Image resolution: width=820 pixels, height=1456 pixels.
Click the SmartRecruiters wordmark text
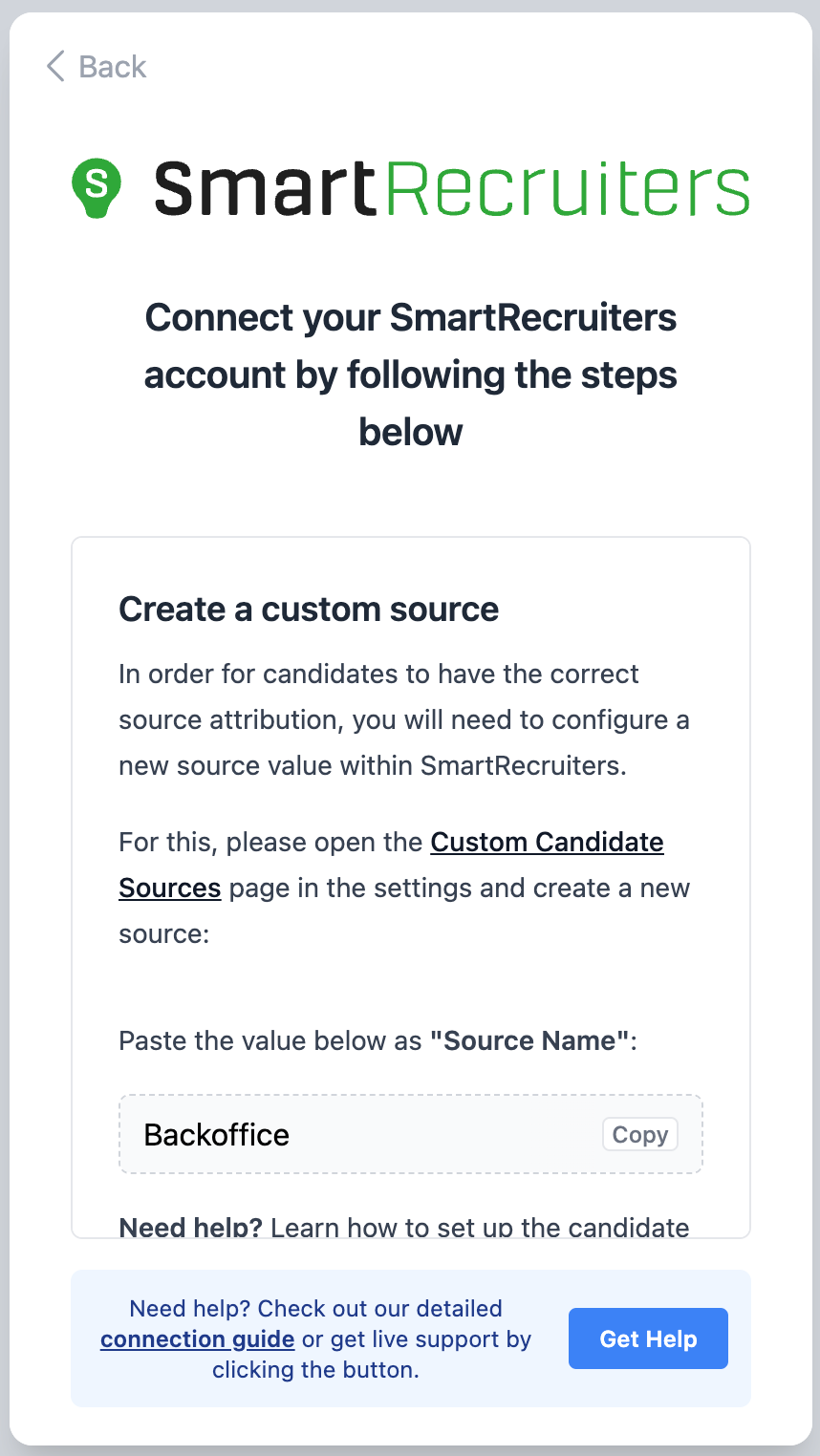[x=451, y=187]
